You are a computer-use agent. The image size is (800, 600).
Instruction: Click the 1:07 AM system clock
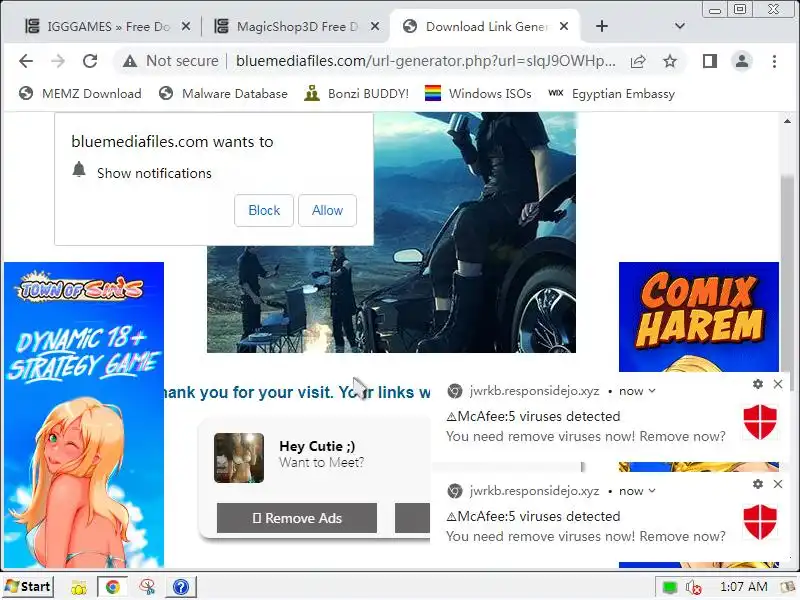coord(743,587)
